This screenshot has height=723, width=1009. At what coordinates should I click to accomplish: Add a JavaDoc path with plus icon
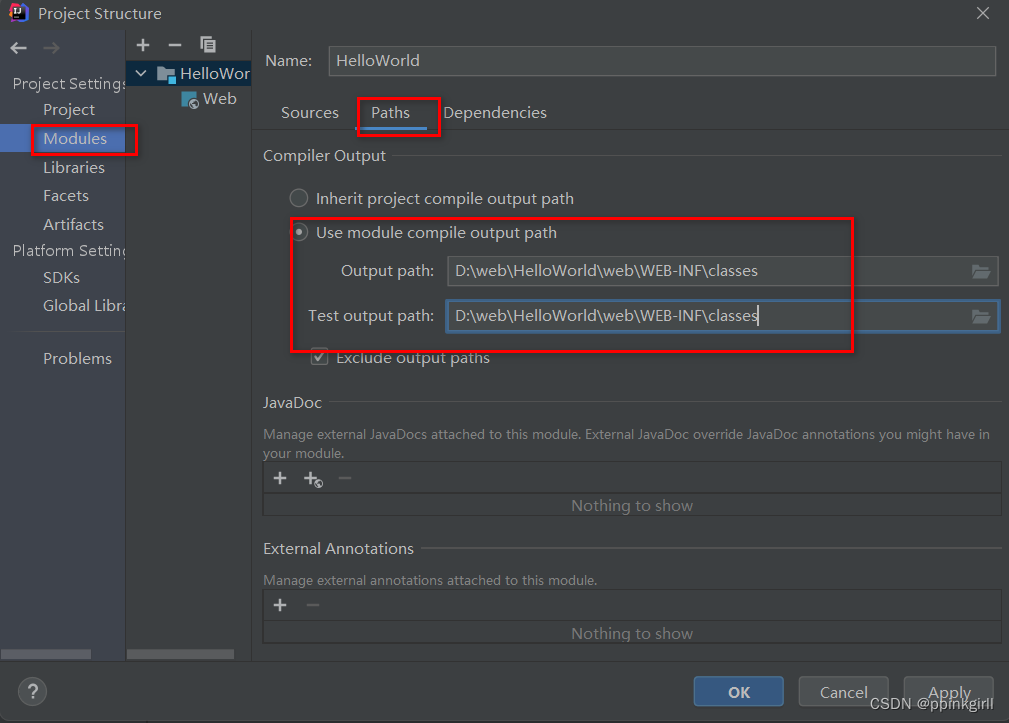click(x=280, y=479)
